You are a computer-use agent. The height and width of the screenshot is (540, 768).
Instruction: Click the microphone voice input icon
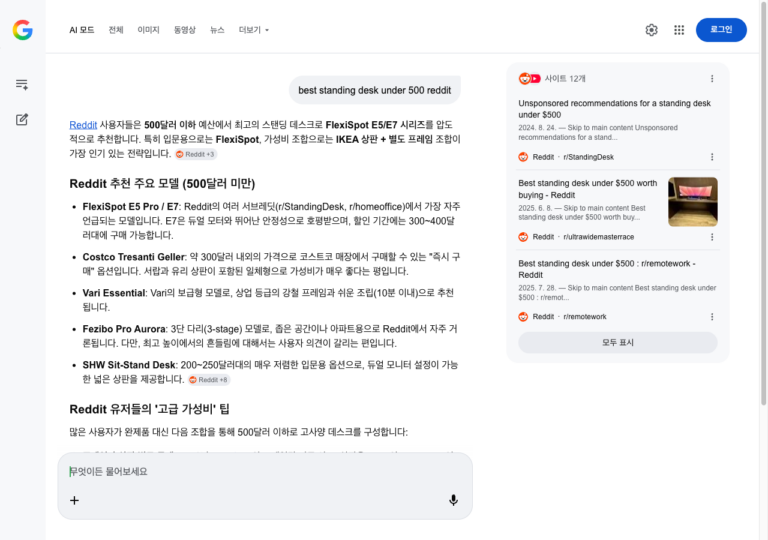click(454, 500)
